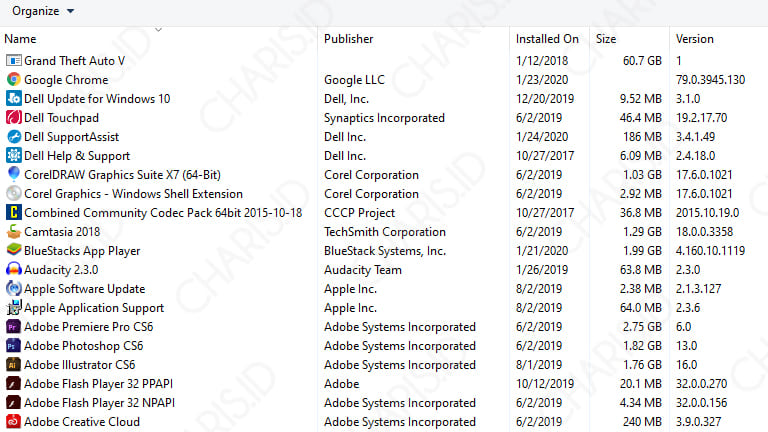768x432 pixels.
Task: Click the Dell Update for Windows 10 icon
Action: pyautogui.click(x=13, y=98)
